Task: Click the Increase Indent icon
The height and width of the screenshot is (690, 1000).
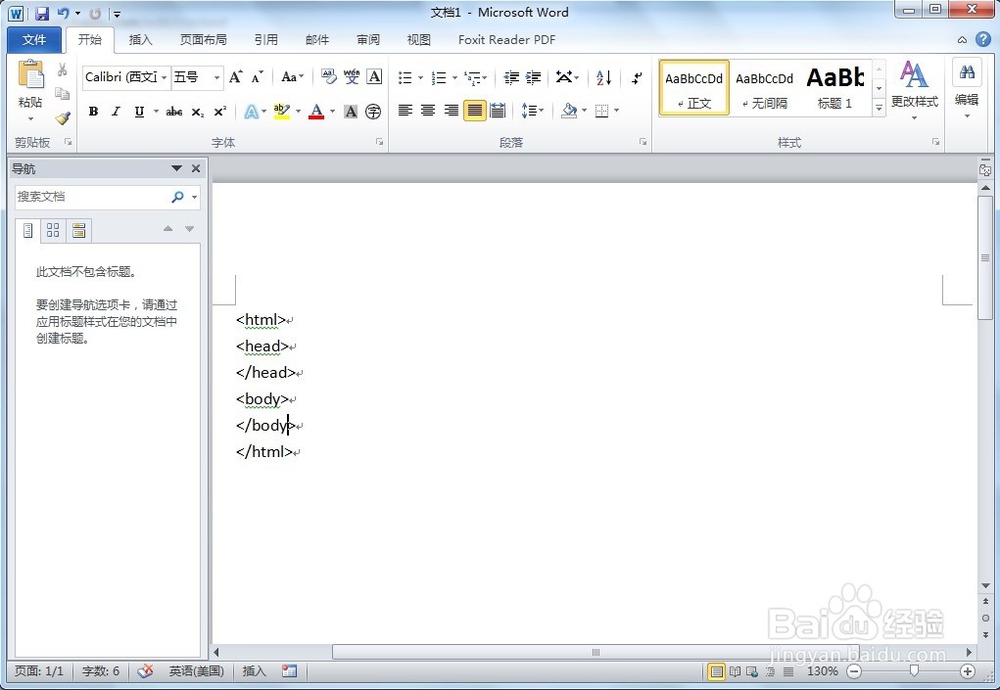Action: coord(533,78)
